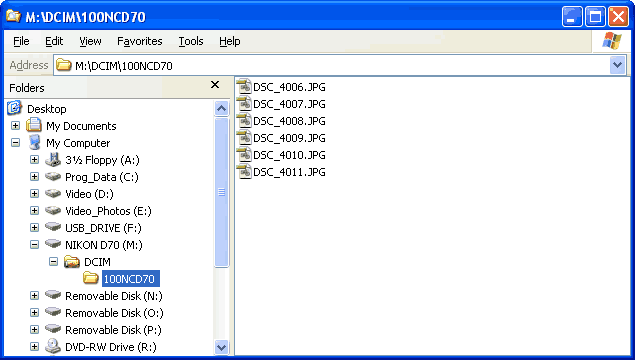The image size is (635, 360).
Task: Select the USB_DRIVE (F:) label
Action: click(103, 228)
